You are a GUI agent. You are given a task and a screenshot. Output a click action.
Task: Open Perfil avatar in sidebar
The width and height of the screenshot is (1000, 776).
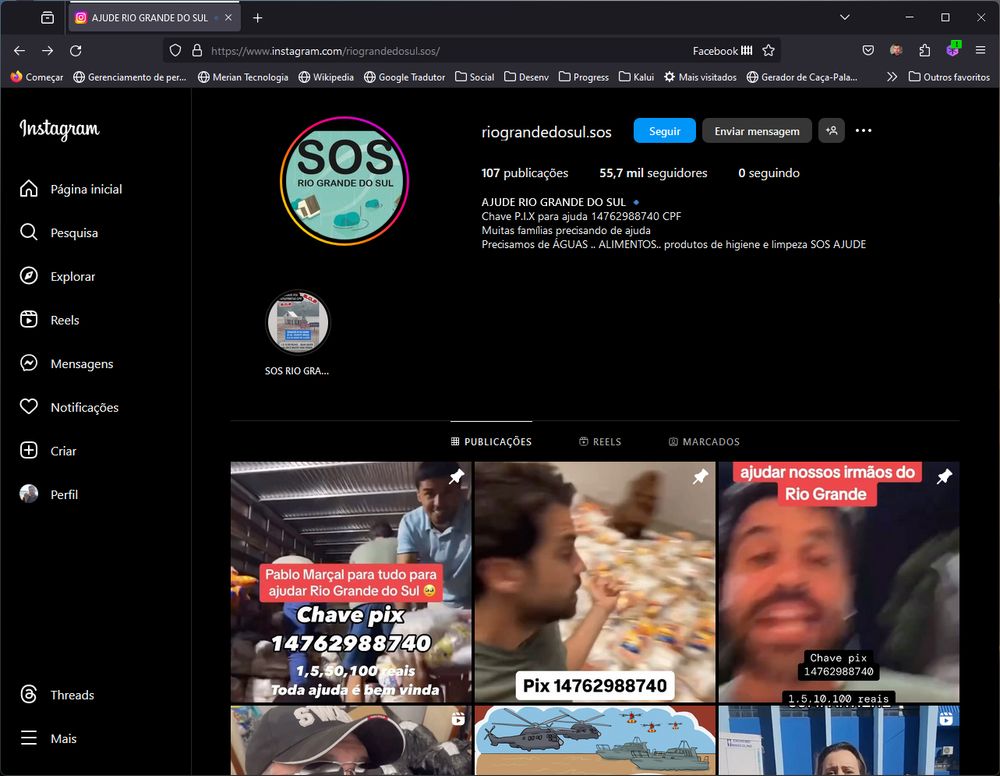[49, 494]
